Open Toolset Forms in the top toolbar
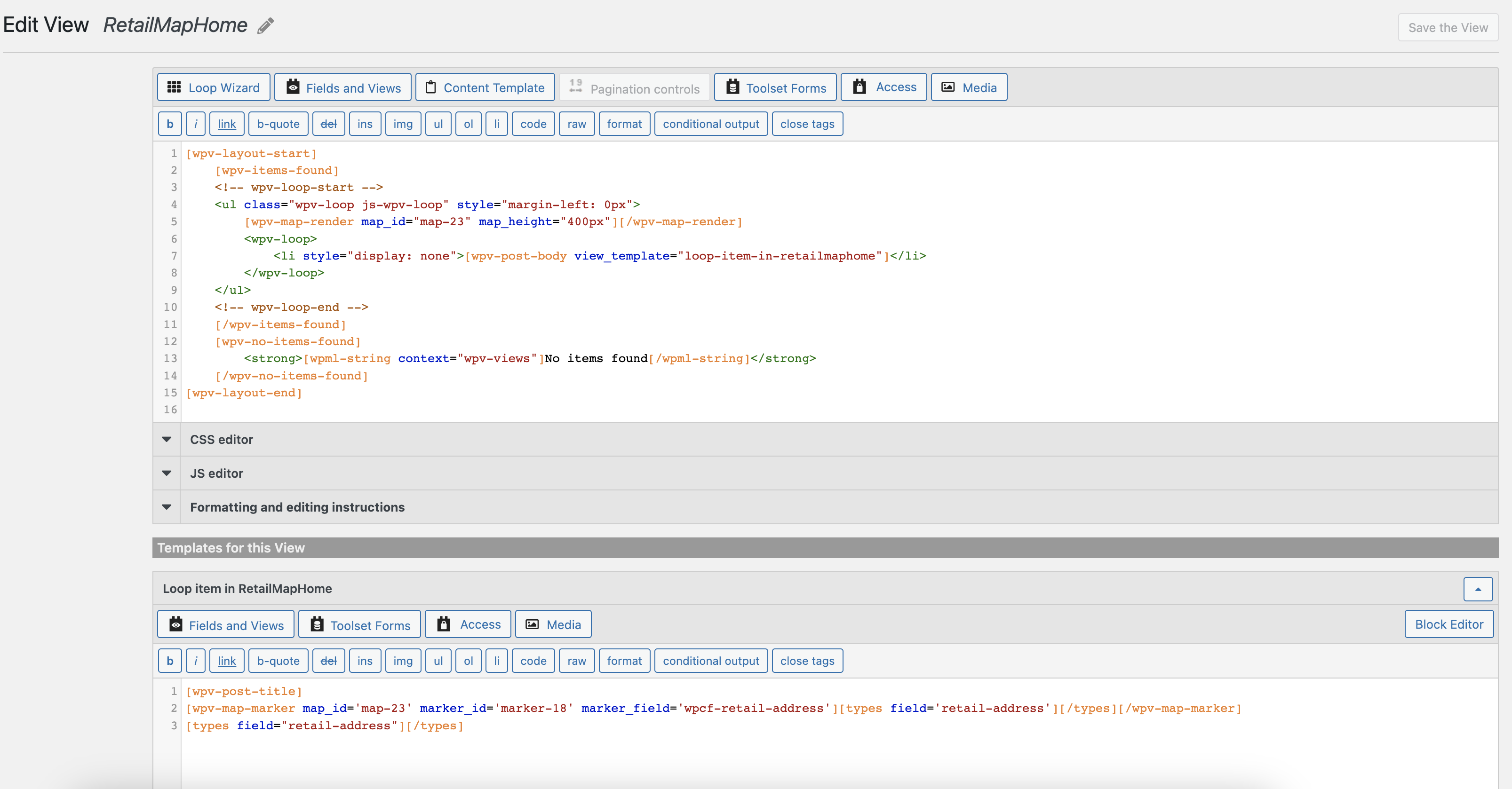Image resolution: width=1512 pixels, height=789 pixels. [775, 87]
